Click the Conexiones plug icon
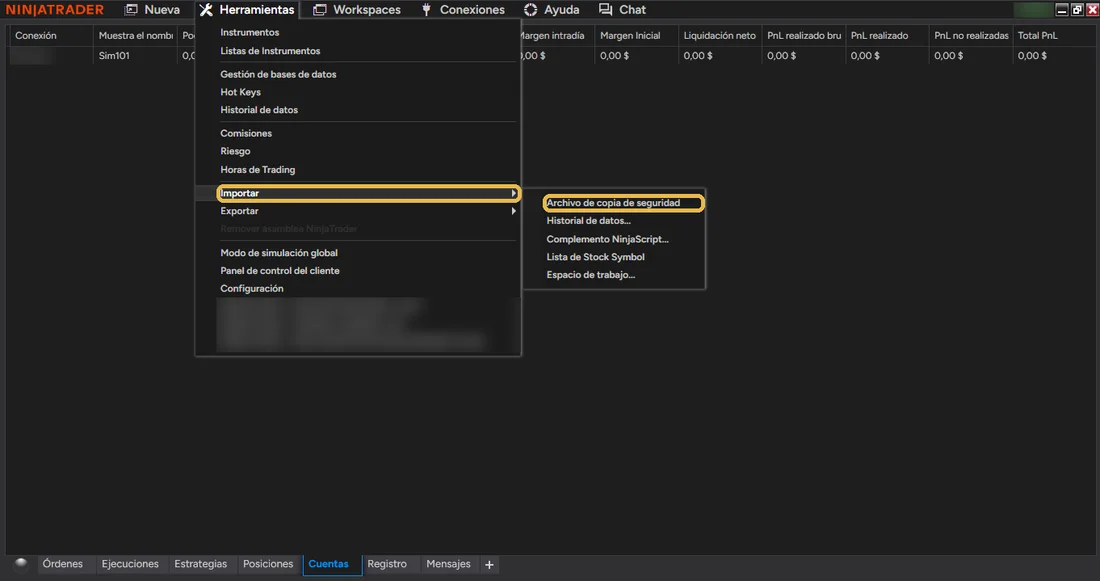Viewport: 1100px width, 581px height. 426,10
